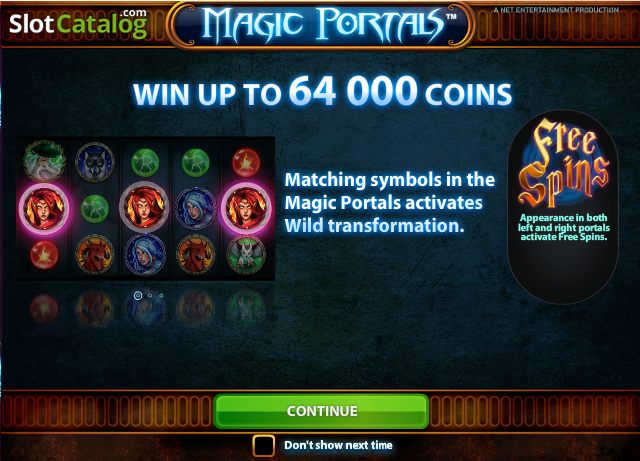The height and width of the screenshot is (461, 640).
Task: Click the owl symbol on fifth reel
Action: point(246,254)
